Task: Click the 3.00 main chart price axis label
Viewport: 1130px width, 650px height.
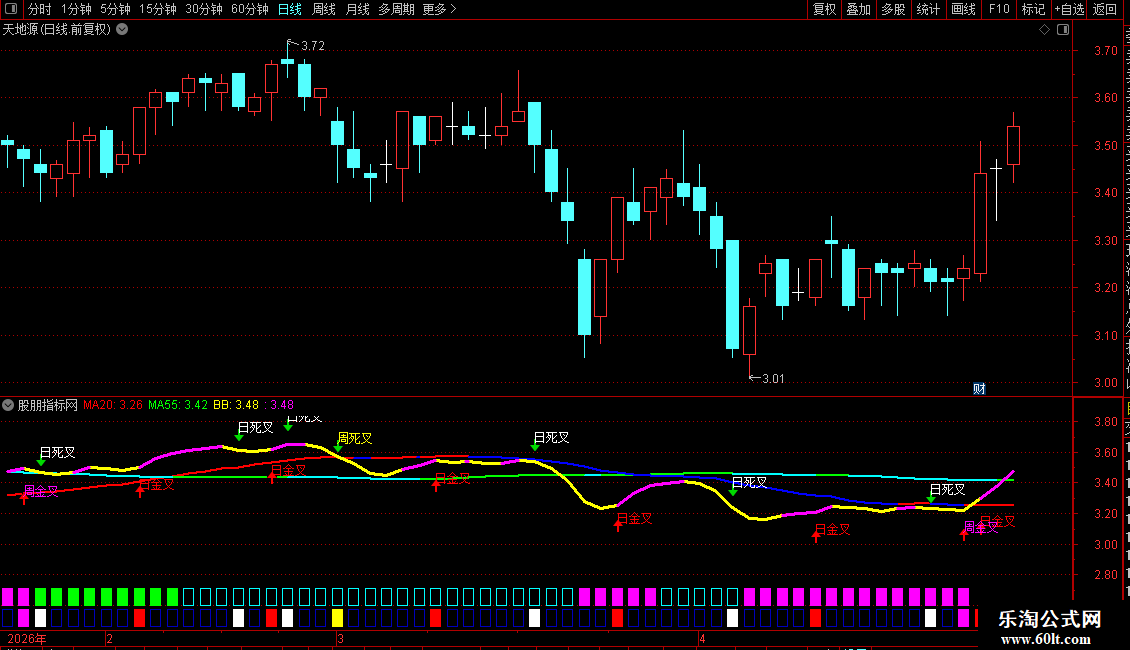Action: tap(1105, 383)
